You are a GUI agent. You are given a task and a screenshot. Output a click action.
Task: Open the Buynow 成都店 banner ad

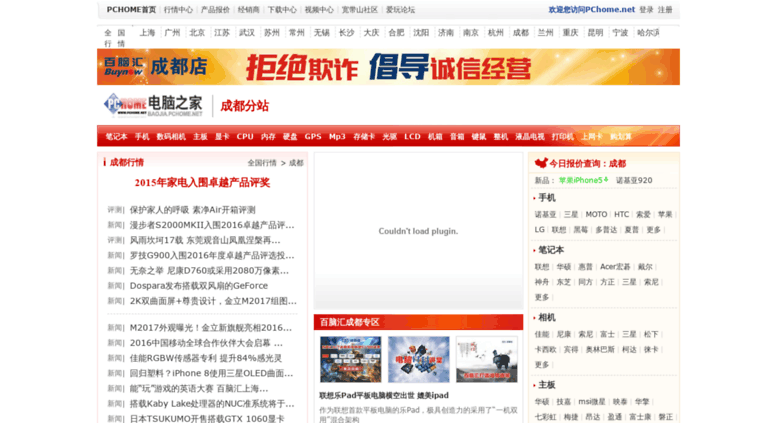[388, 67]
